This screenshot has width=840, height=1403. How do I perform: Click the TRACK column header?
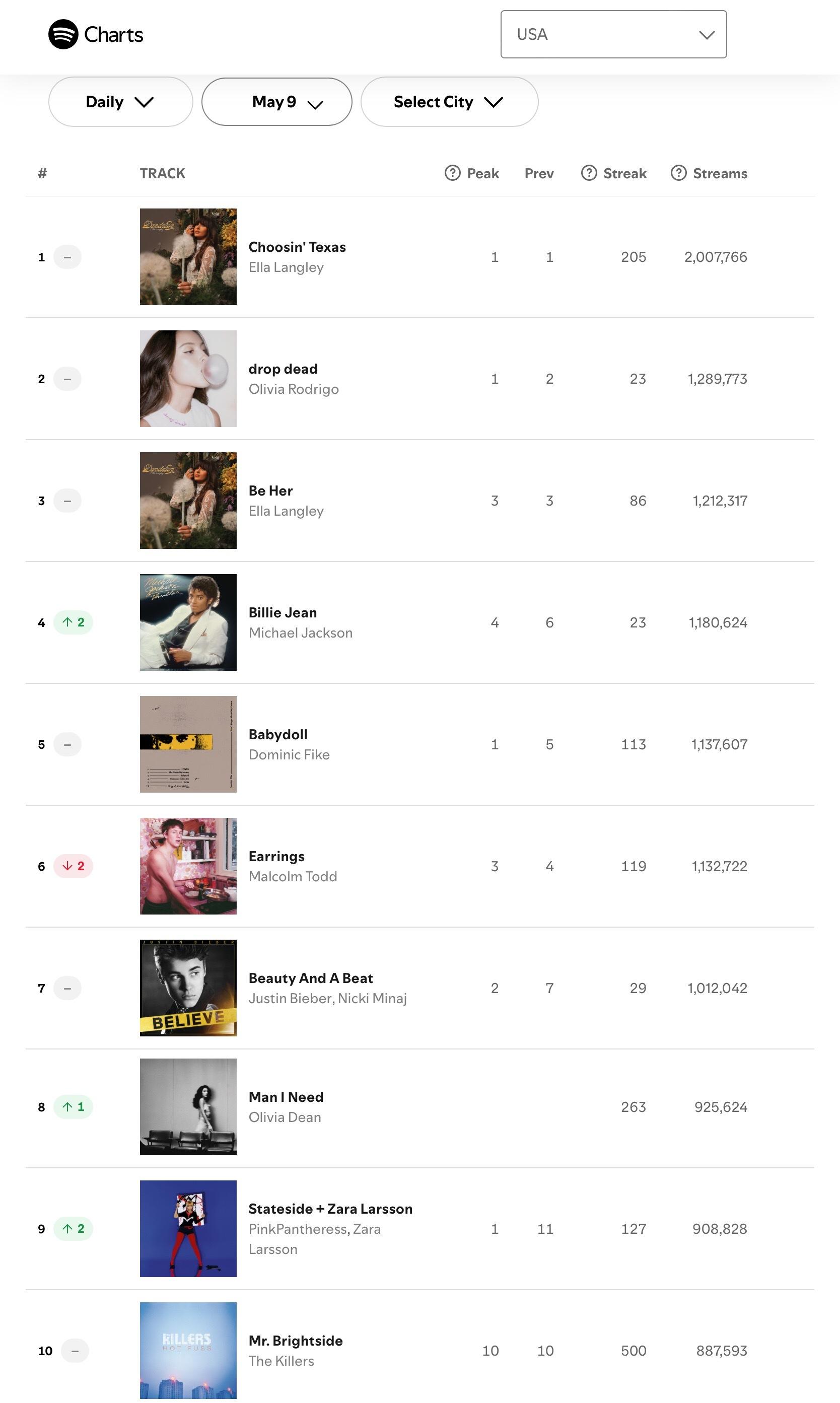coord(163,173)
